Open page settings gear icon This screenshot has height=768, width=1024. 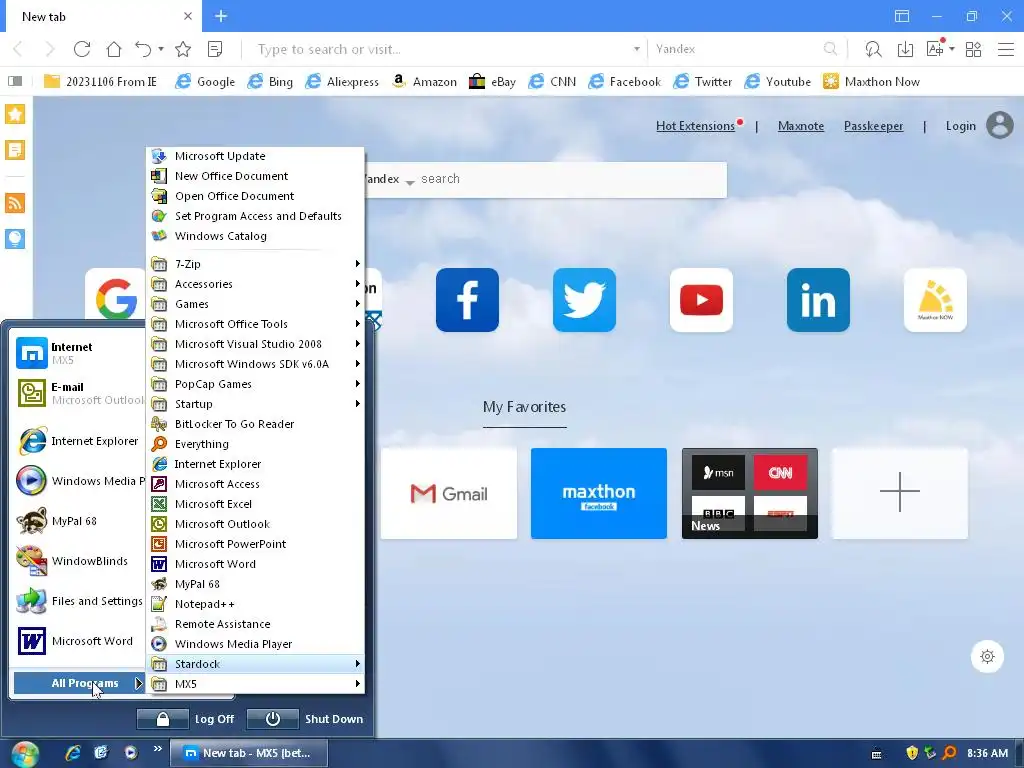click(987, 656)
